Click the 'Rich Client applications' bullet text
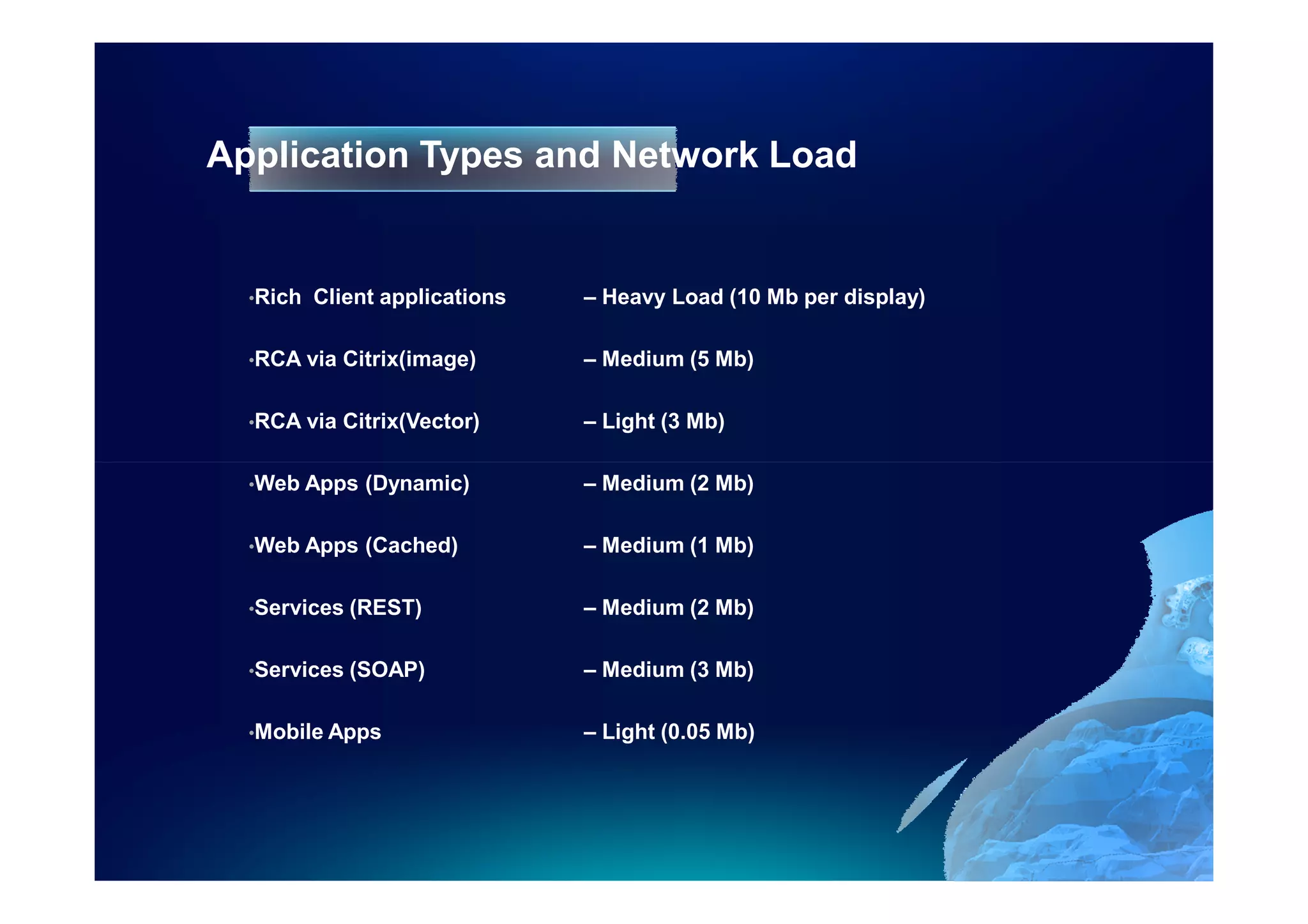 pos(380,298)
